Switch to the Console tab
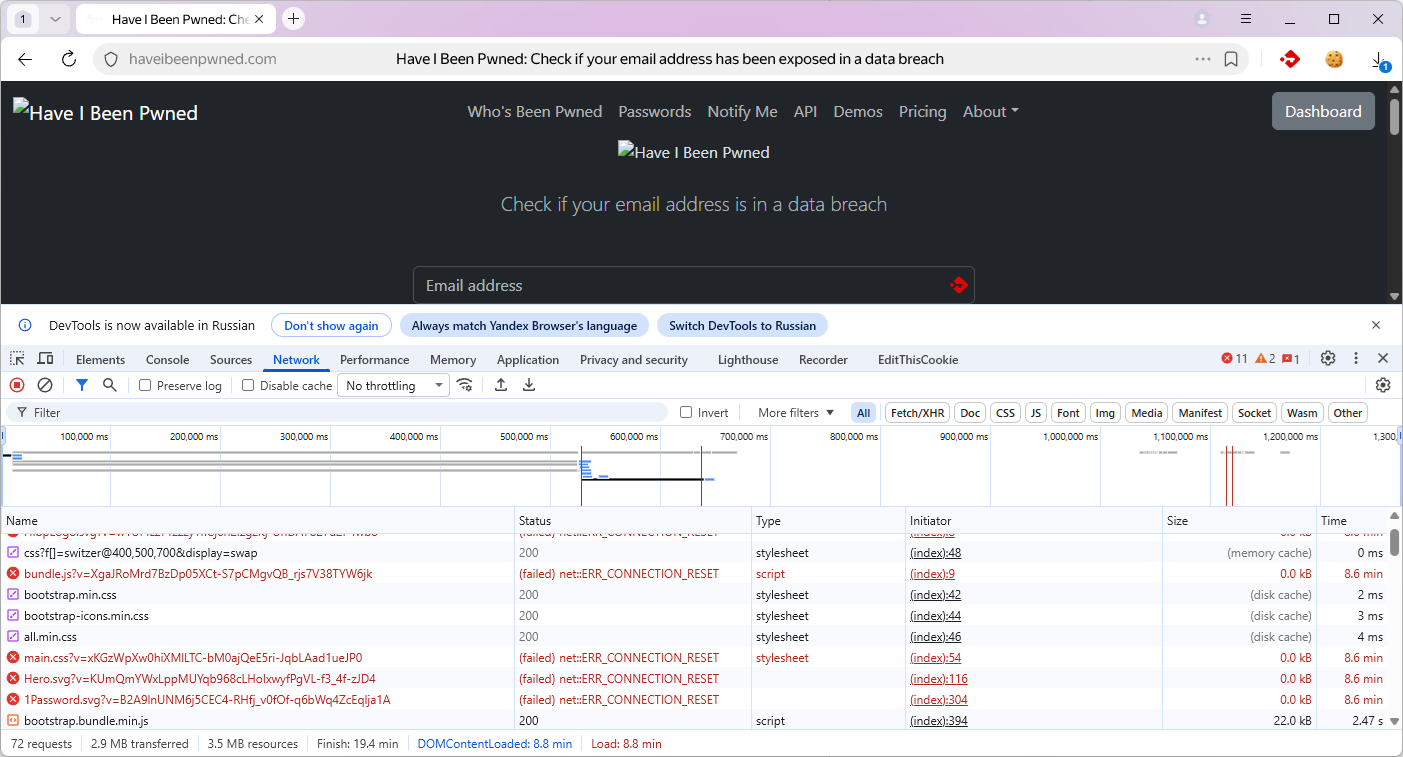Image resolution: width=1403 pixels, height=757 pixels. [167, 360]
